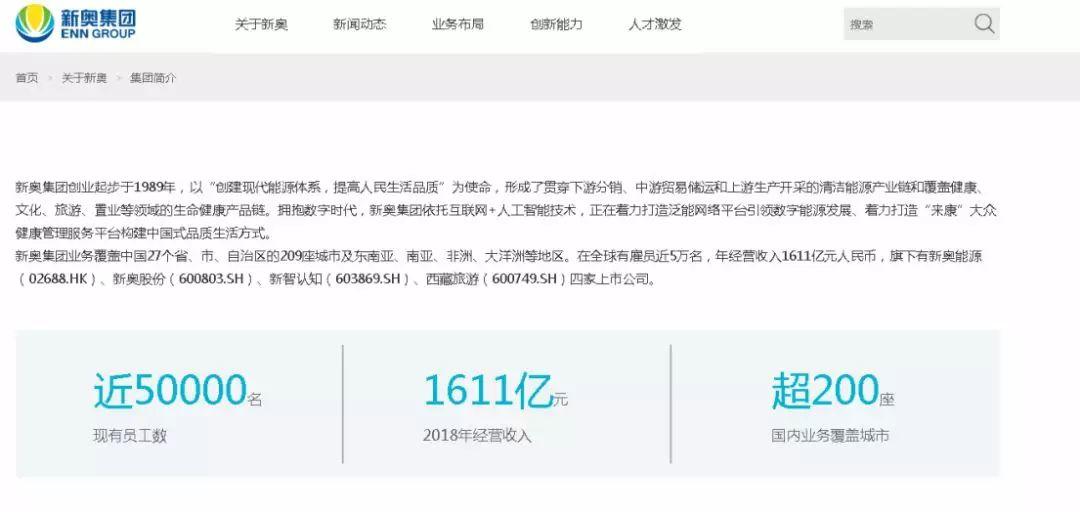The width and height of the screenshot is (1080, 512).
Task: Select 业务布局 in the top navigation
Action: [x=457, y=24]
